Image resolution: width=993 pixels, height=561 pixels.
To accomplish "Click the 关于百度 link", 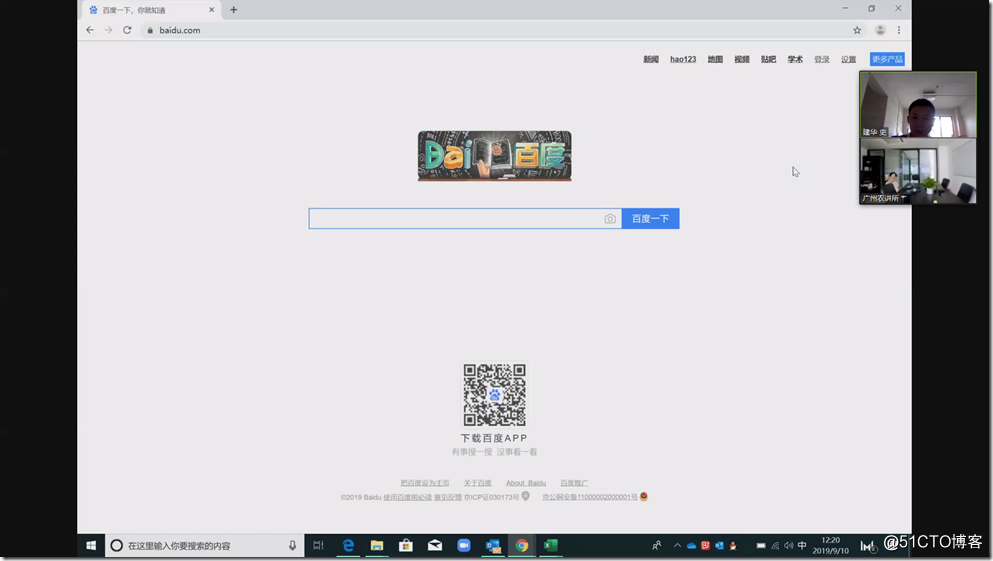I will pos(478,483).
